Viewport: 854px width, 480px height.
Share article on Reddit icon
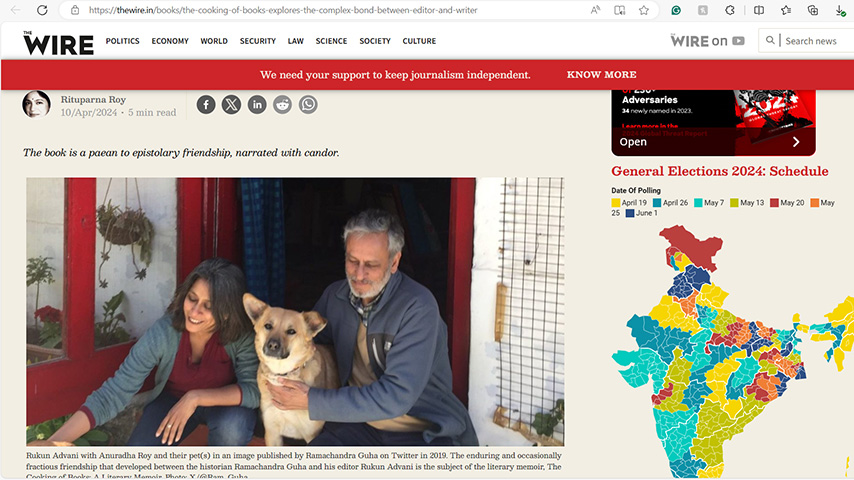[283, 105]
